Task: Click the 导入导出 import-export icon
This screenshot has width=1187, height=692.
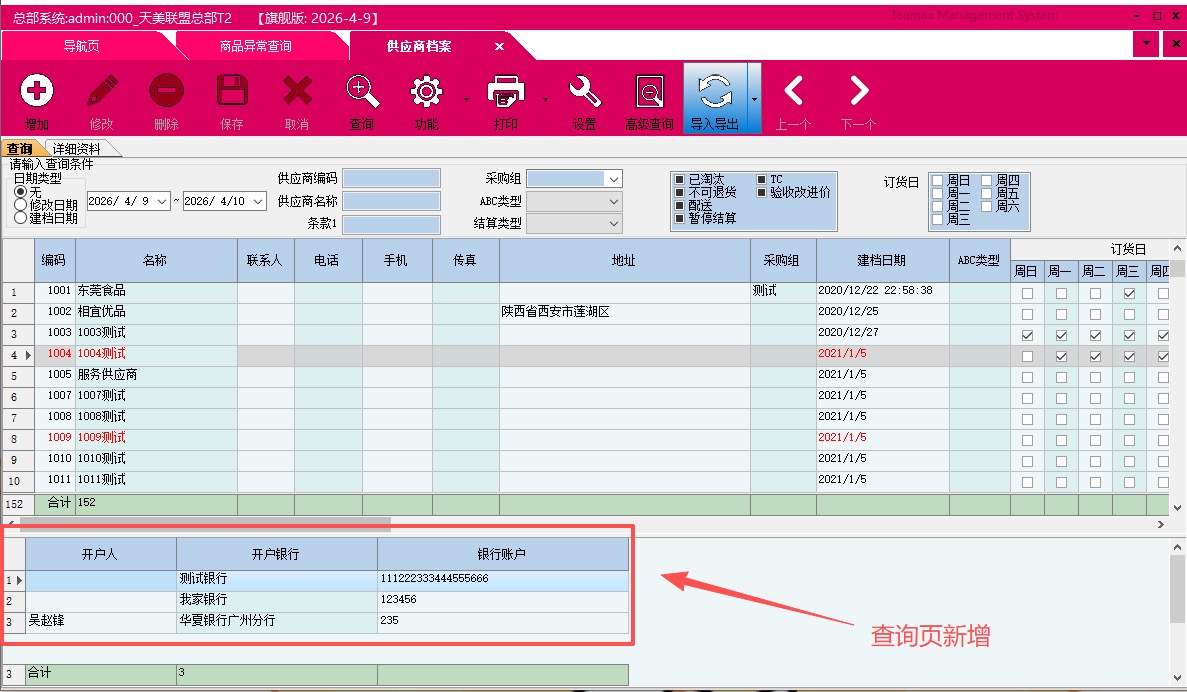Action: (715, 92)
